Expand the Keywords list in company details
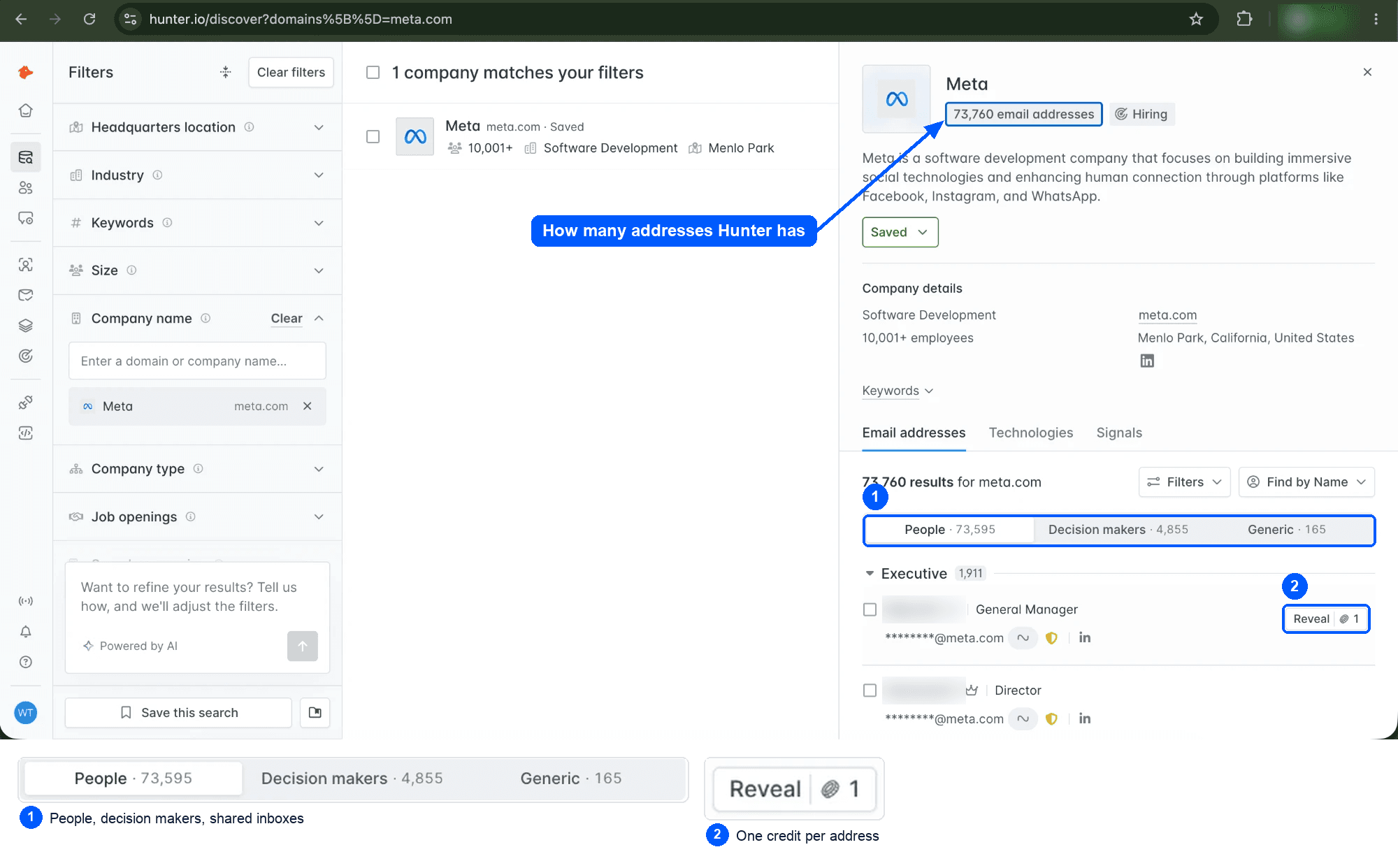Image resolution: width=1398 pixels, height=868 pixels. click(898, 391)
